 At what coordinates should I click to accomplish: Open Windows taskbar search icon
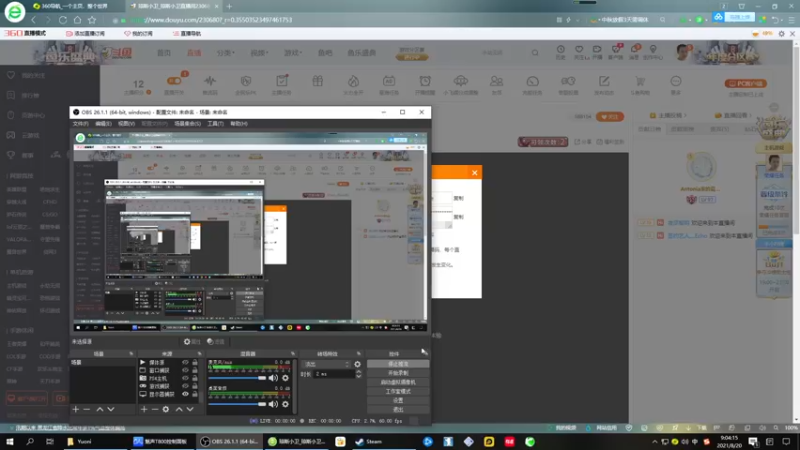point(30,441)
